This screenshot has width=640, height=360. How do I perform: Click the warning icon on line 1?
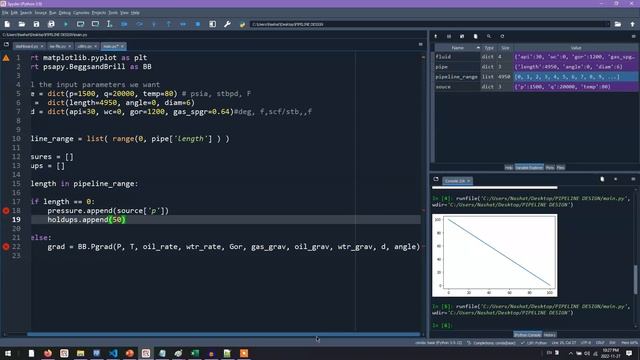(x=6, y=58)
